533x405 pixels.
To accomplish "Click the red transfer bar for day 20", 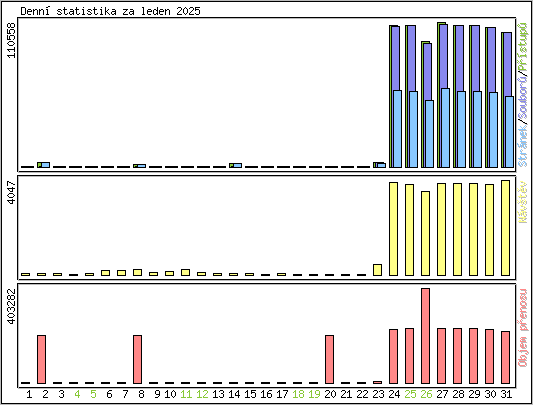I will point(329,359).
